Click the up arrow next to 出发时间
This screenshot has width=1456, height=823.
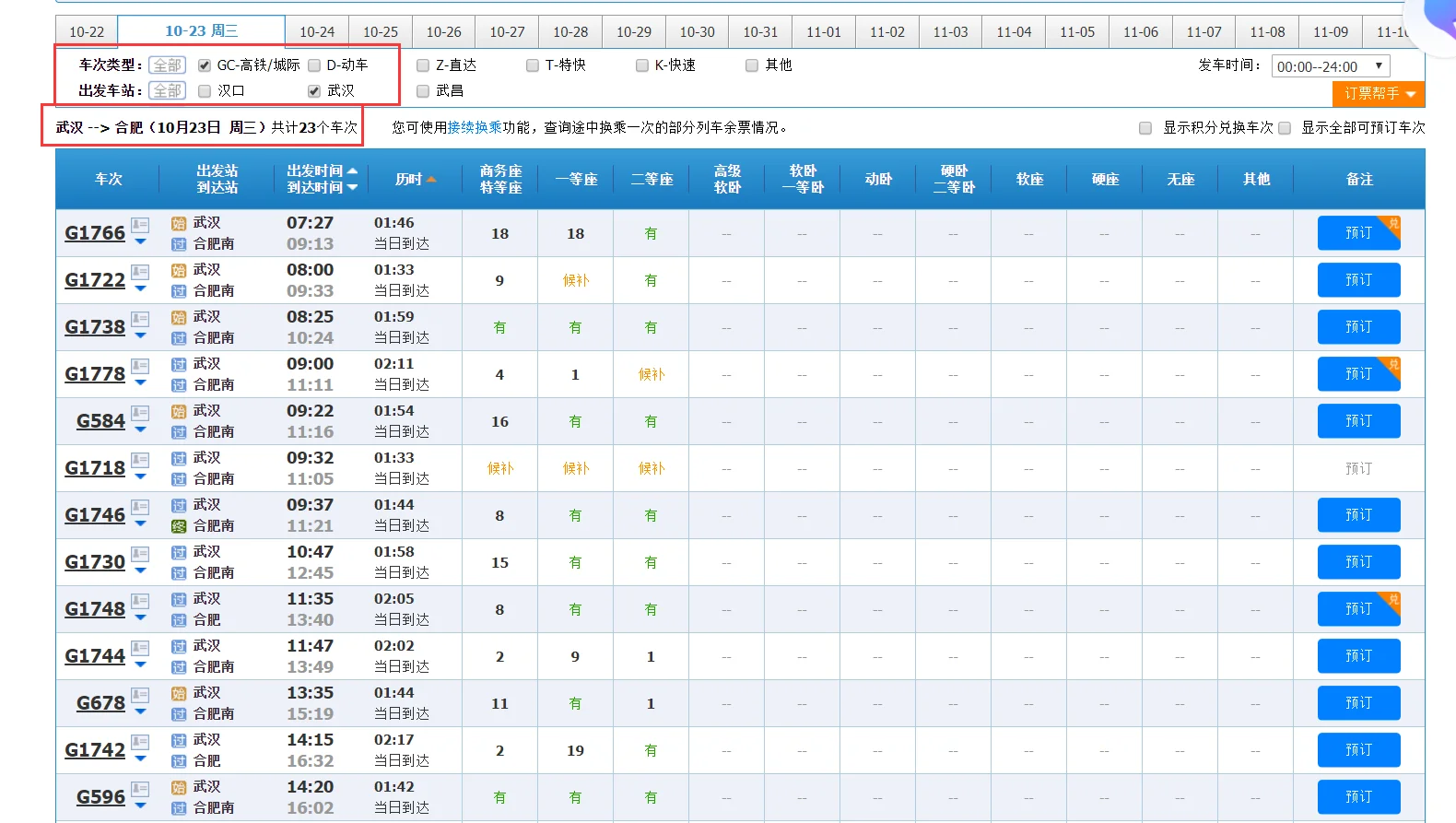(352, 171)
